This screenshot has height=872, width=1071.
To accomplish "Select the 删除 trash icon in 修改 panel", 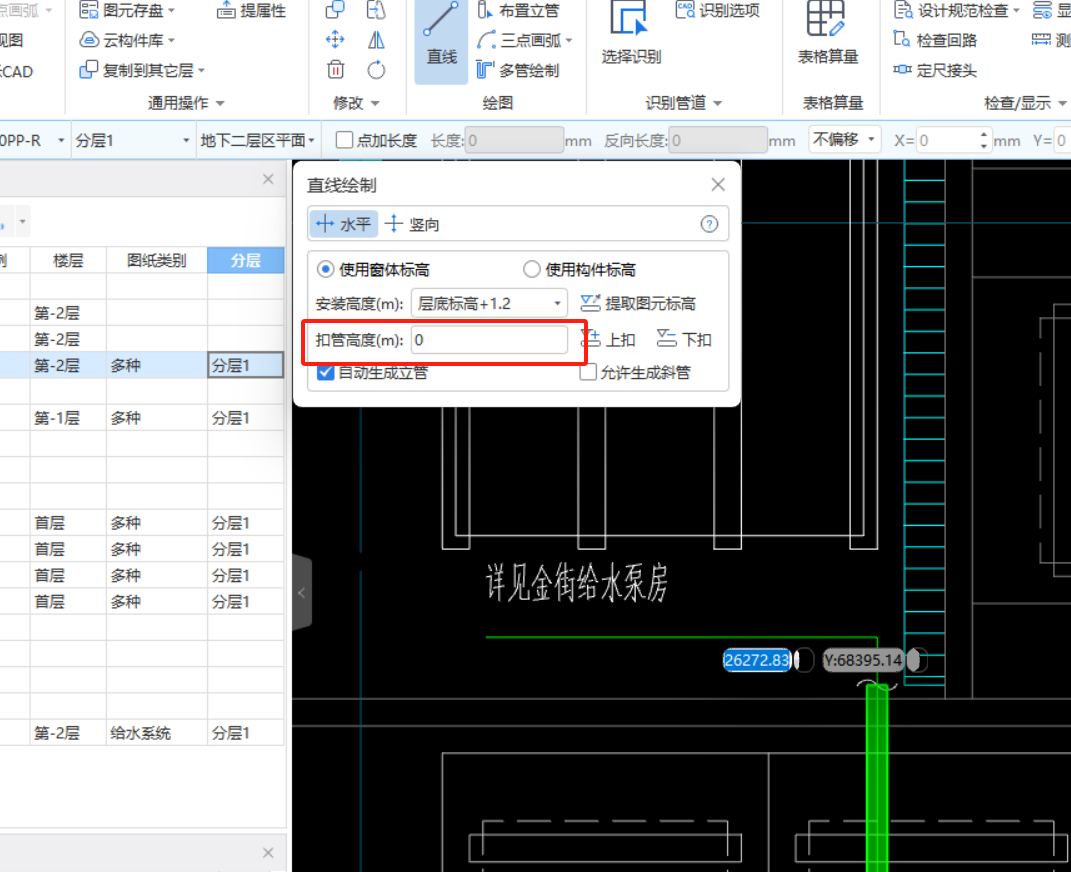I will coord(335,70).
